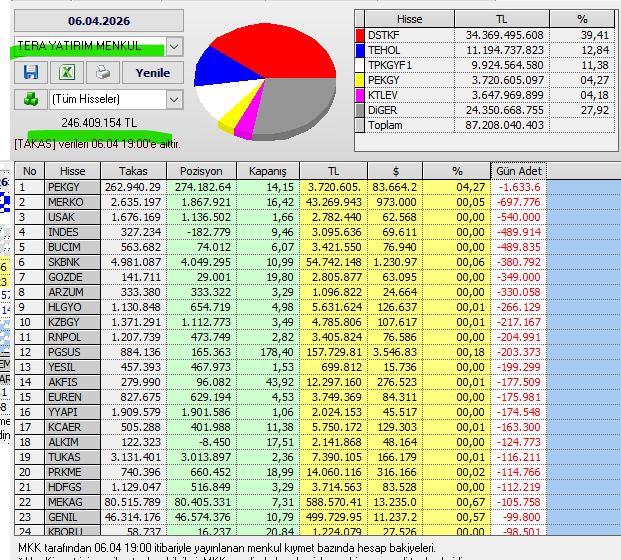Select the MERKO stock cell
The image size is (621, 560).
[72, 202]
